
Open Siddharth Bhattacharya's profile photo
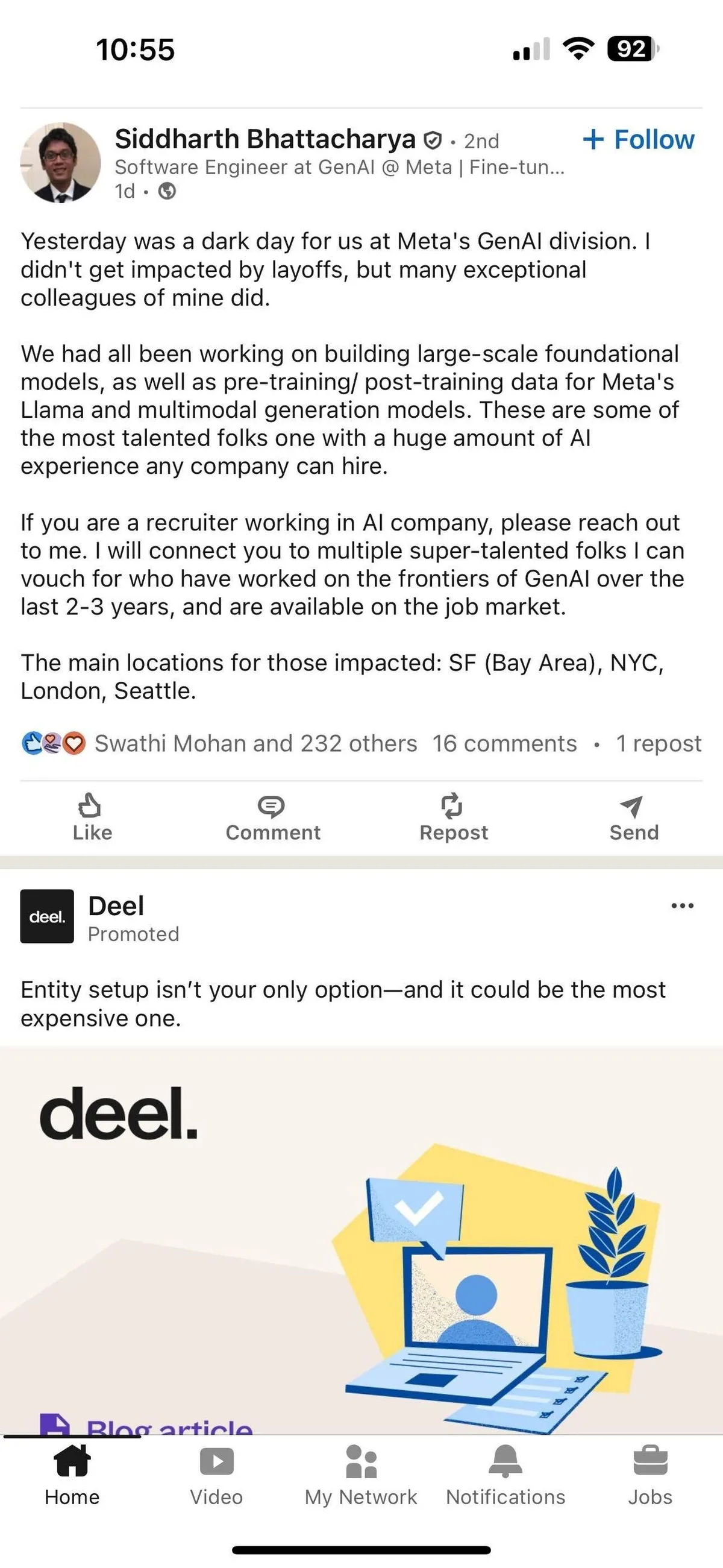[x=60, y=163]
